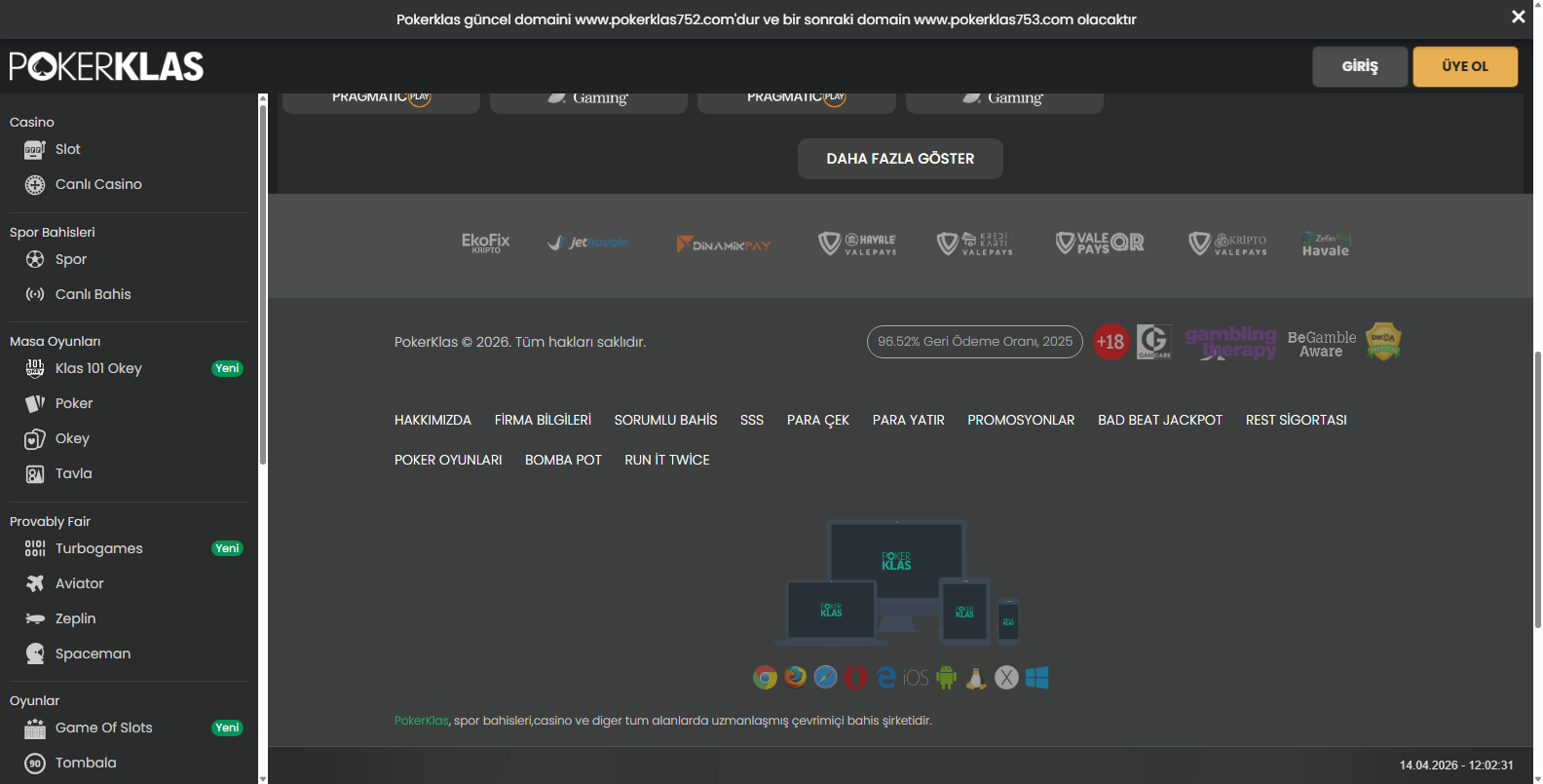Image resolution: width=1543 pixels, height=784 pixels.
Task: Click the sidebar scroll up arrow
Action: (262, 97)
